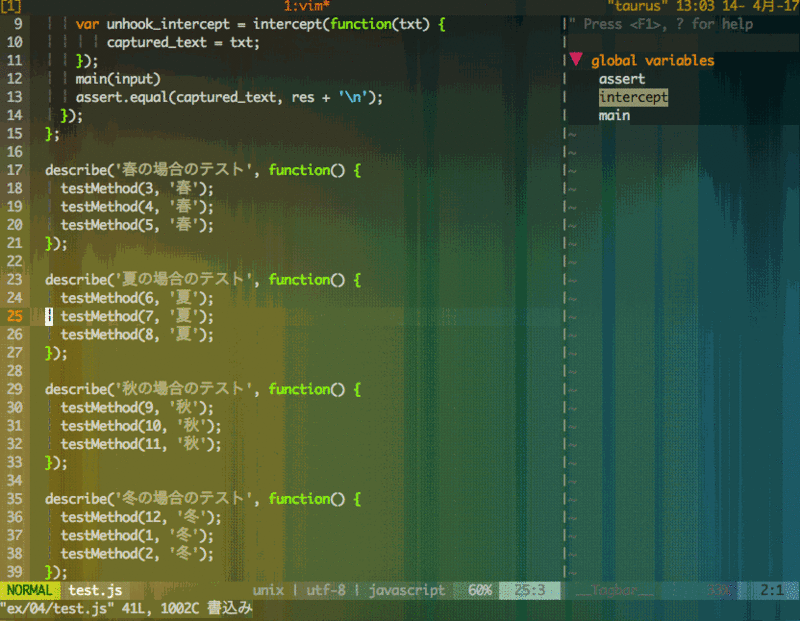Click the Tagbar 2:1 position indicator
Image resolution: width=800 pixels, height=621 pixels.
coord(772,590)
